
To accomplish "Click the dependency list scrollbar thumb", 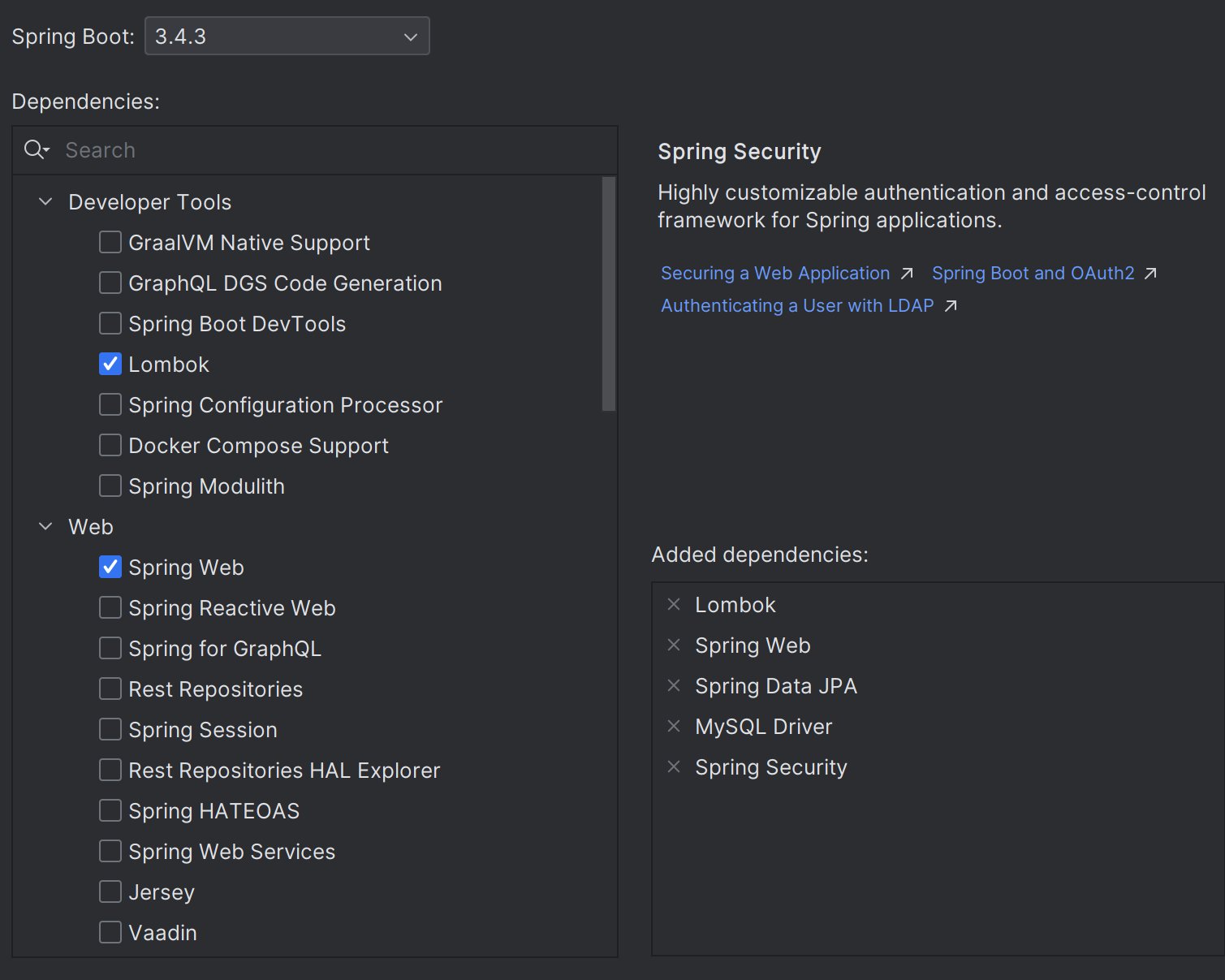I will [x=609, y=294].
